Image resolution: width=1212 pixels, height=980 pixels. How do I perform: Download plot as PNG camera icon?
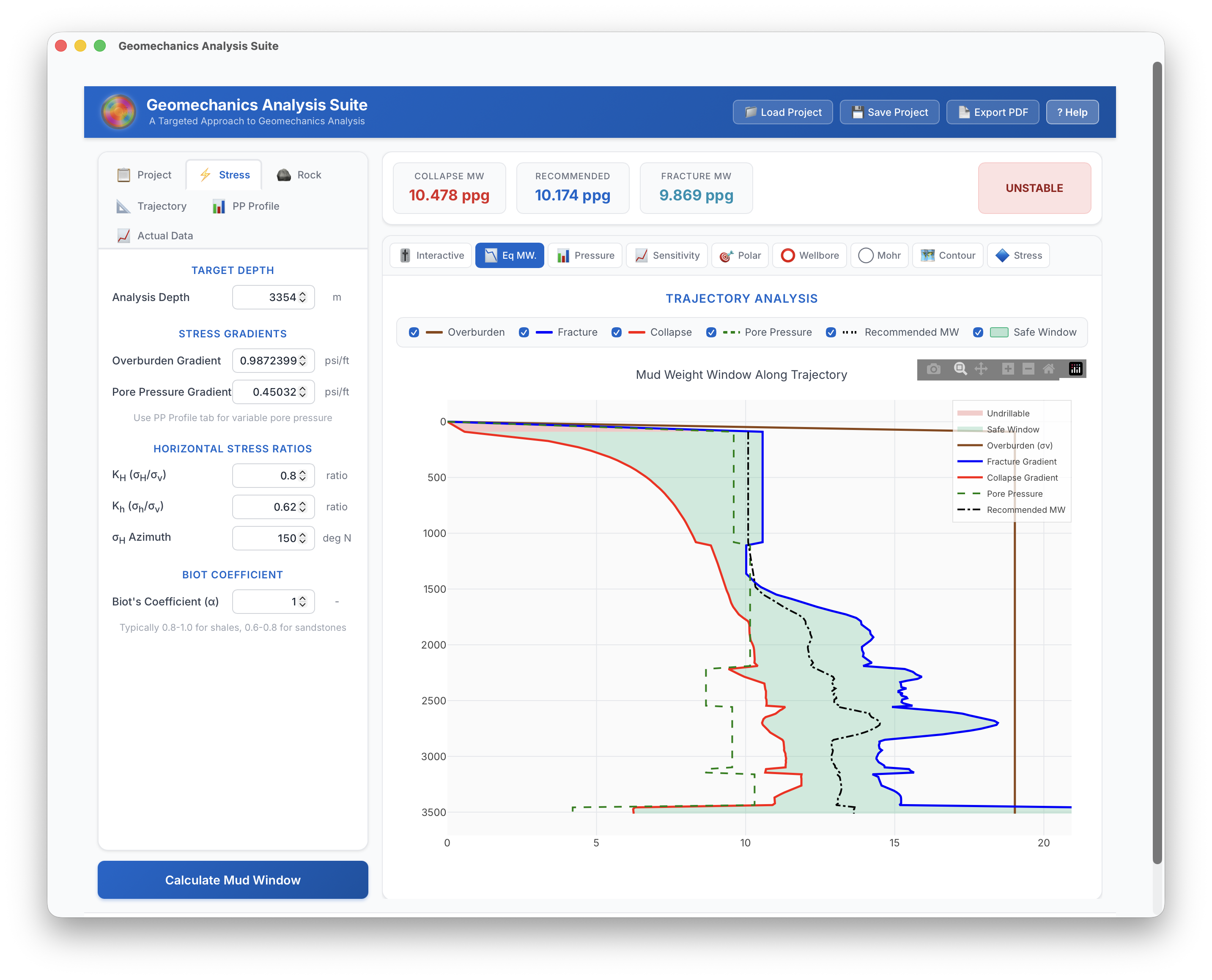click(934, 369)
